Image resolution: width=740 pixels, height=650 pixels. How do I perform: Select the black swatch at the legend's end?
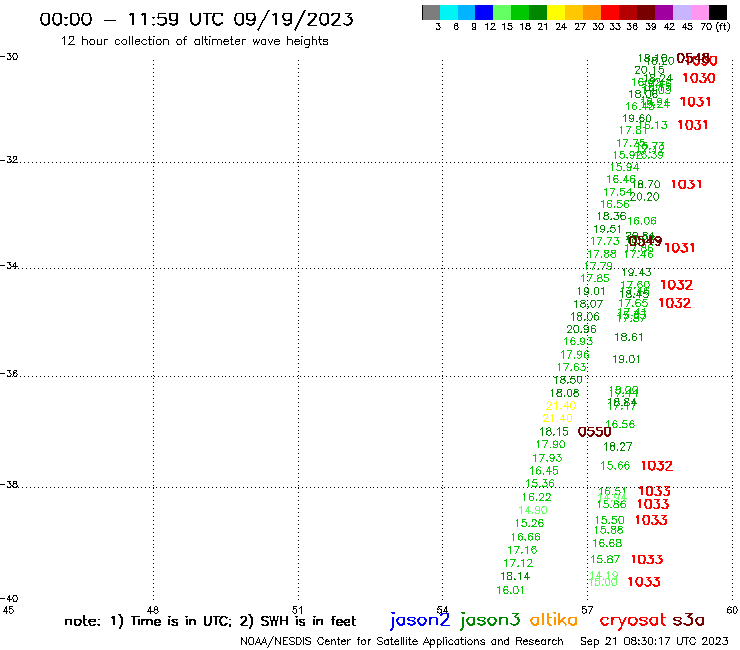point(718,12)
